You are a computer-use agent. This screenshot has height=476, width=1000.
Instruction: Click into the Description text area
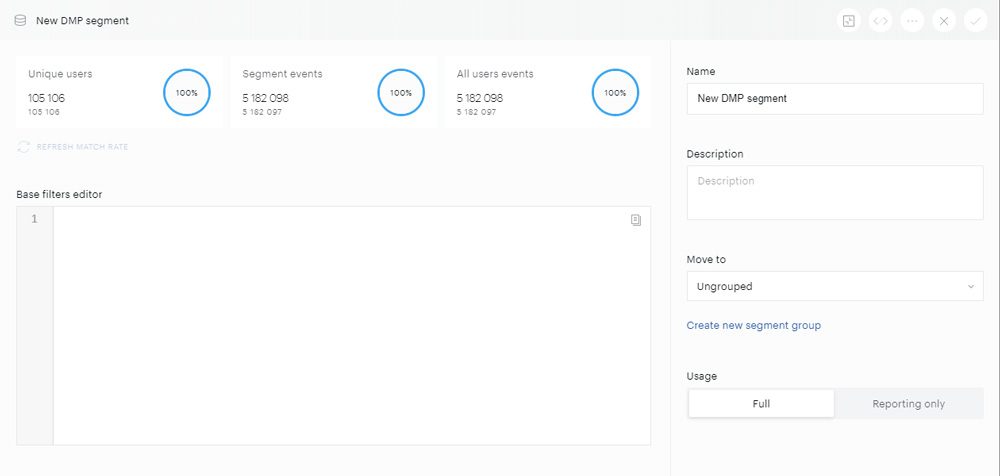coord(835,193)
